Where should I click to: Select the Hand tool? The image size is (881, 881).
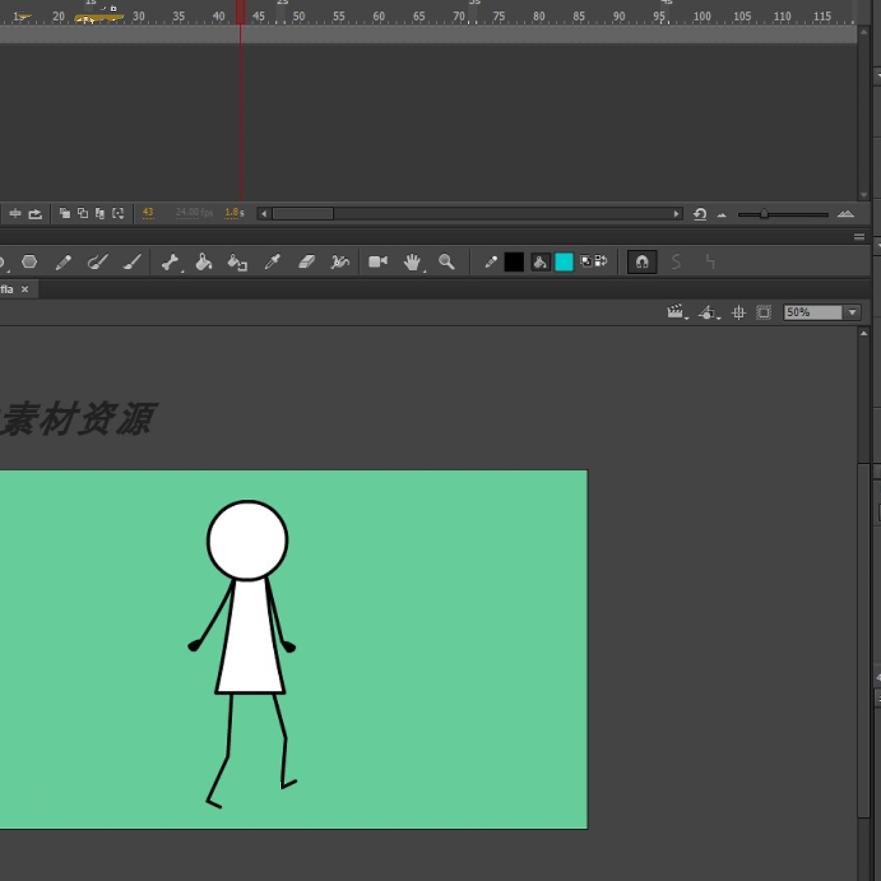pyautogui.click(x=412, y=262)
